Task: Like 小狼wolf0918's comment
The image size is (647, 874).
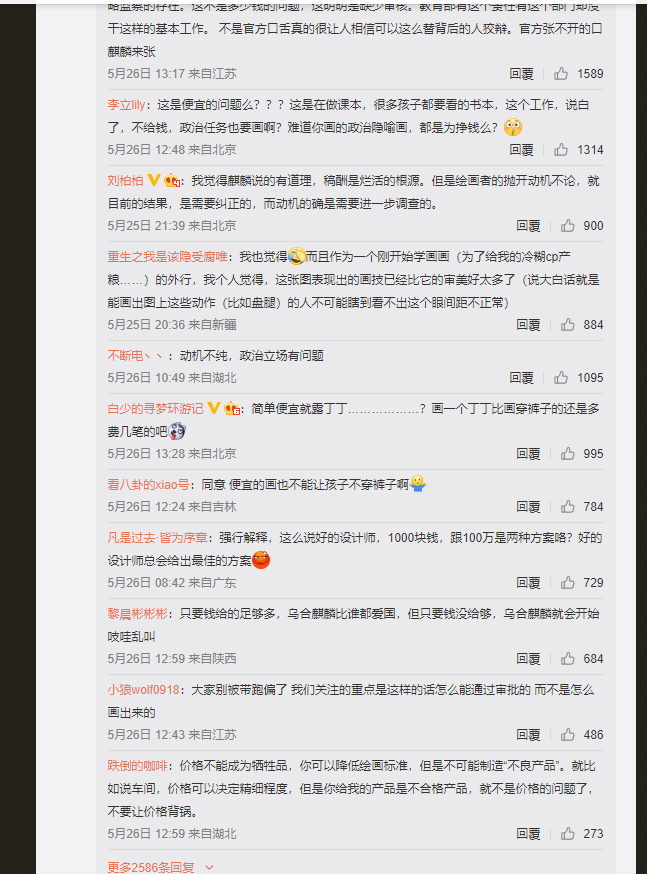Action: click(567, 734)
